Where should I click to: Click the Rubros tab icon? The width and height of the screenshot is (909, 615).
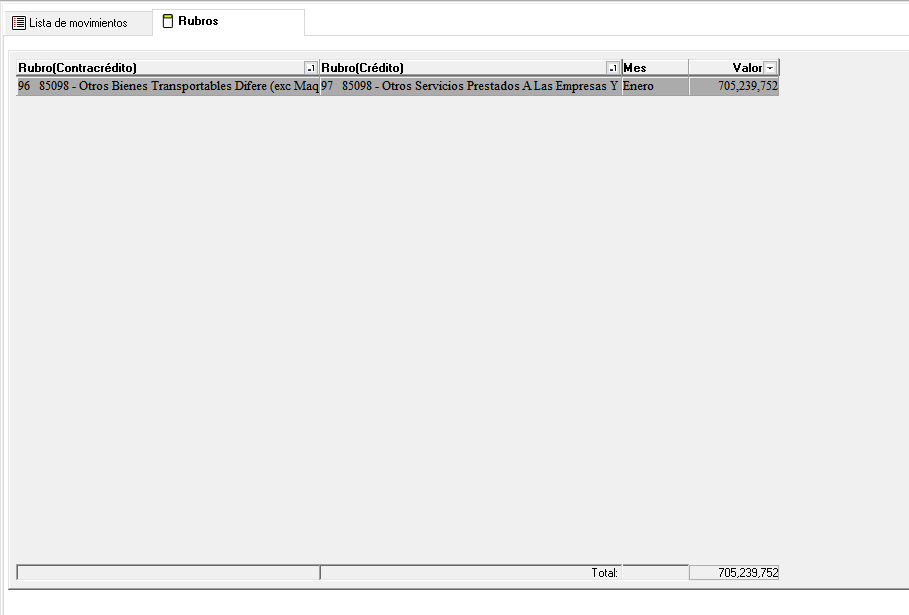[168, 21]
